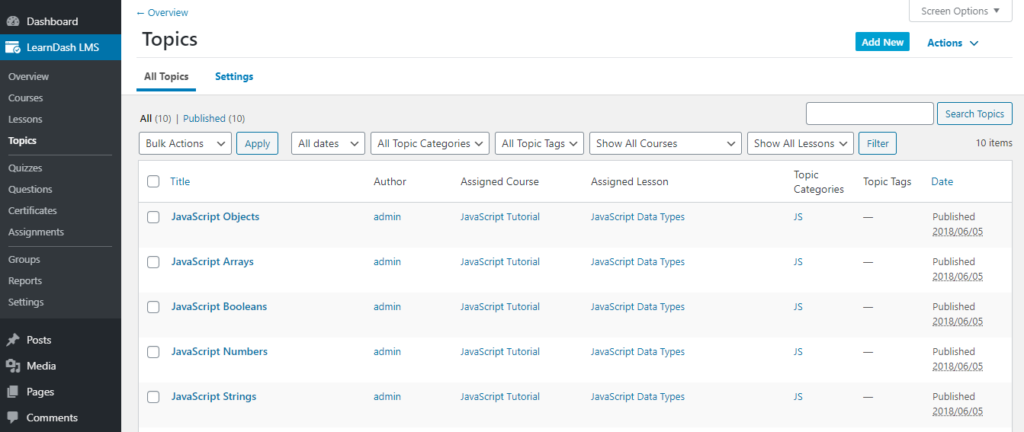The image size is (1024, 432).
Task: Sort the table by Date column
Action: point(942,182)
